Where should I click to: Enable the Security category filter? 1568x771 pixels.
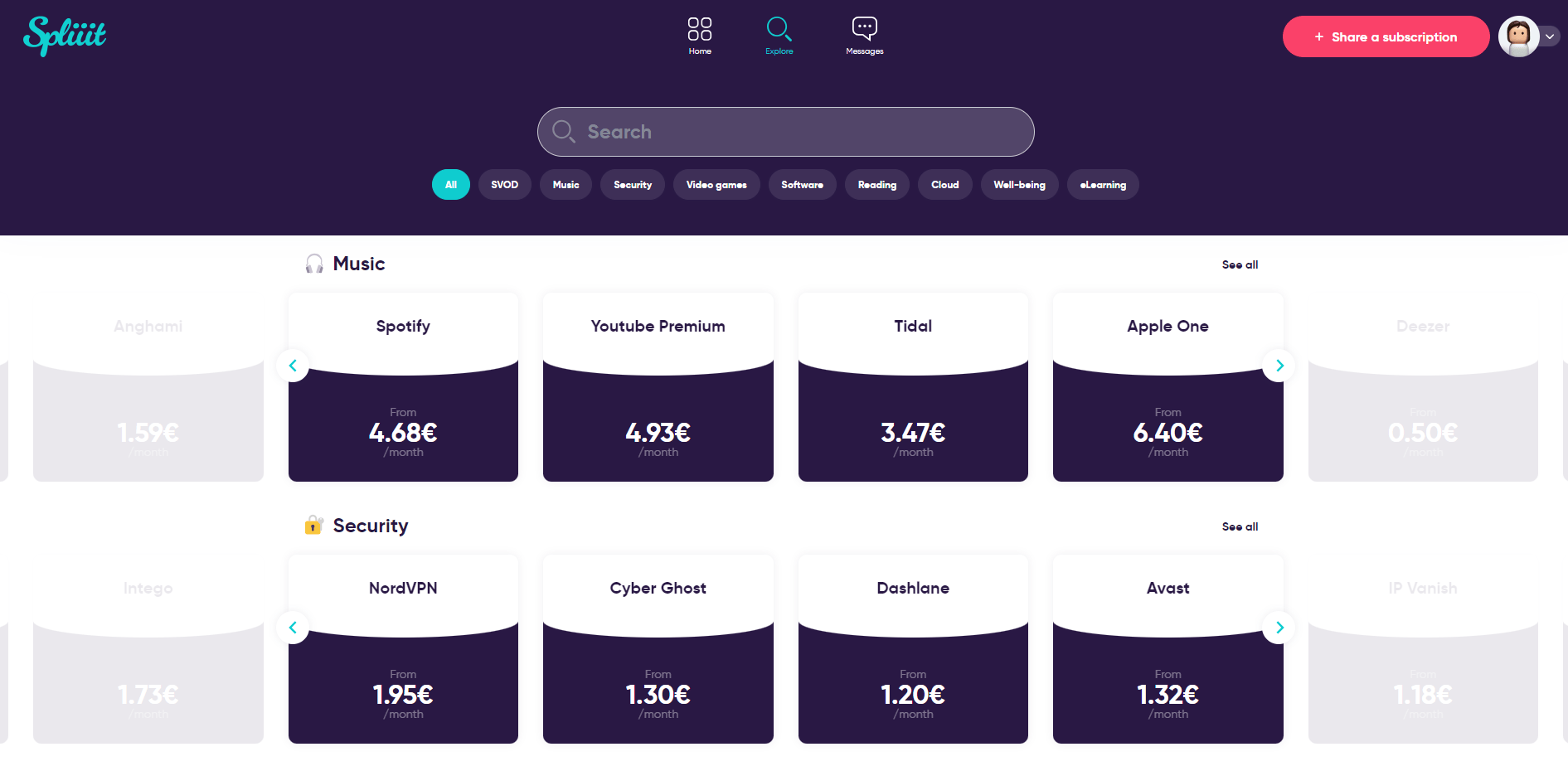click(632, 184)
